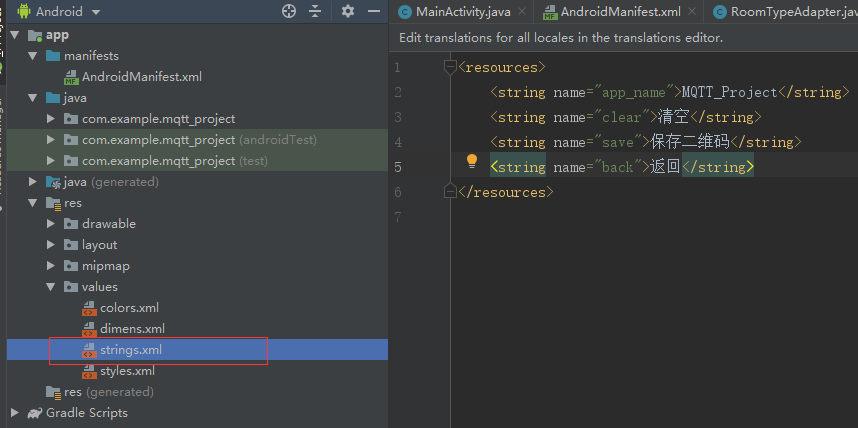Click line number 5 in the gutter
The width and height of the screenshot is (858, 428).
point(397,167)
